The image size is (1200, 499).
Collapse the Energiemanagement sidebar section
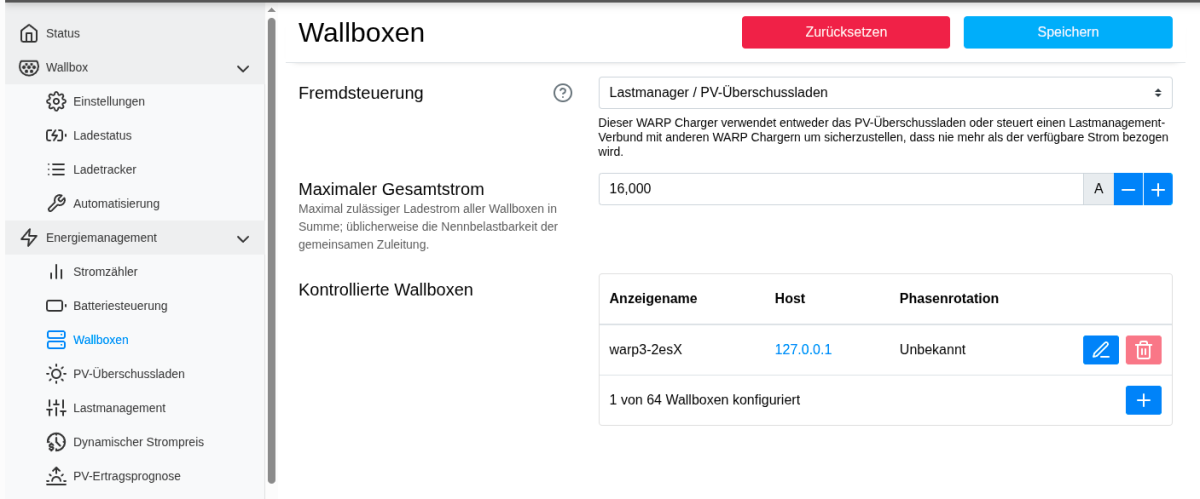[x=242, y=238]
